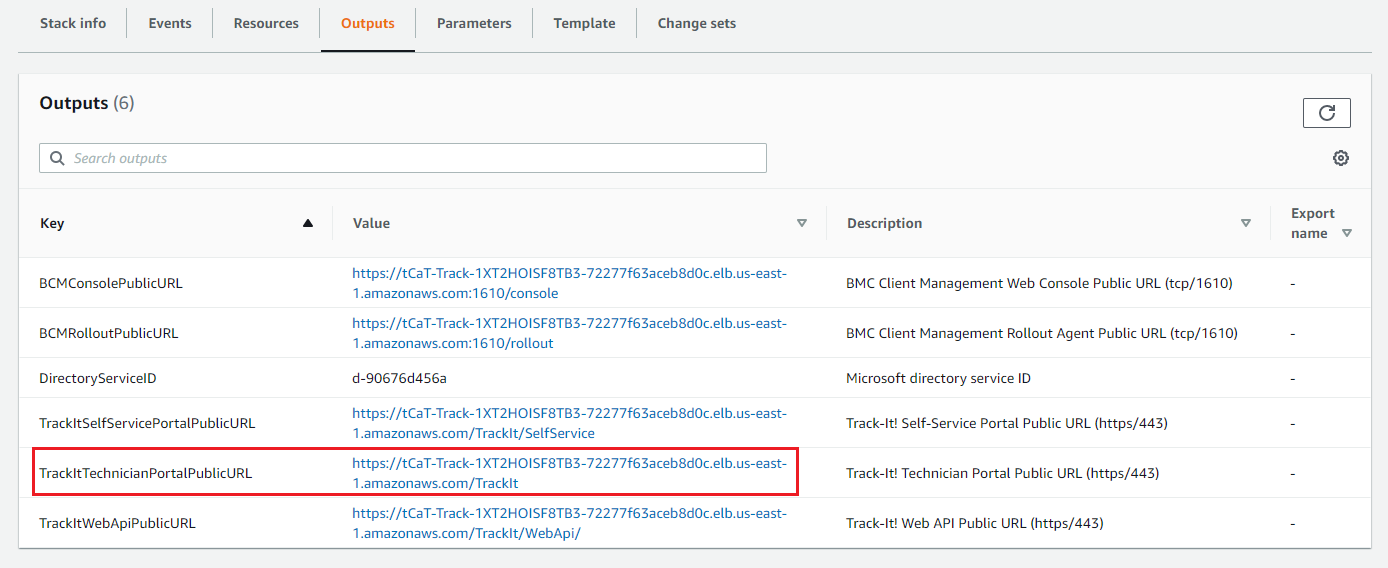Select the TrackItSelfServicePortalPublicURL key
This screenshot has height=568, width=1388.
click(x=147, y=423)
